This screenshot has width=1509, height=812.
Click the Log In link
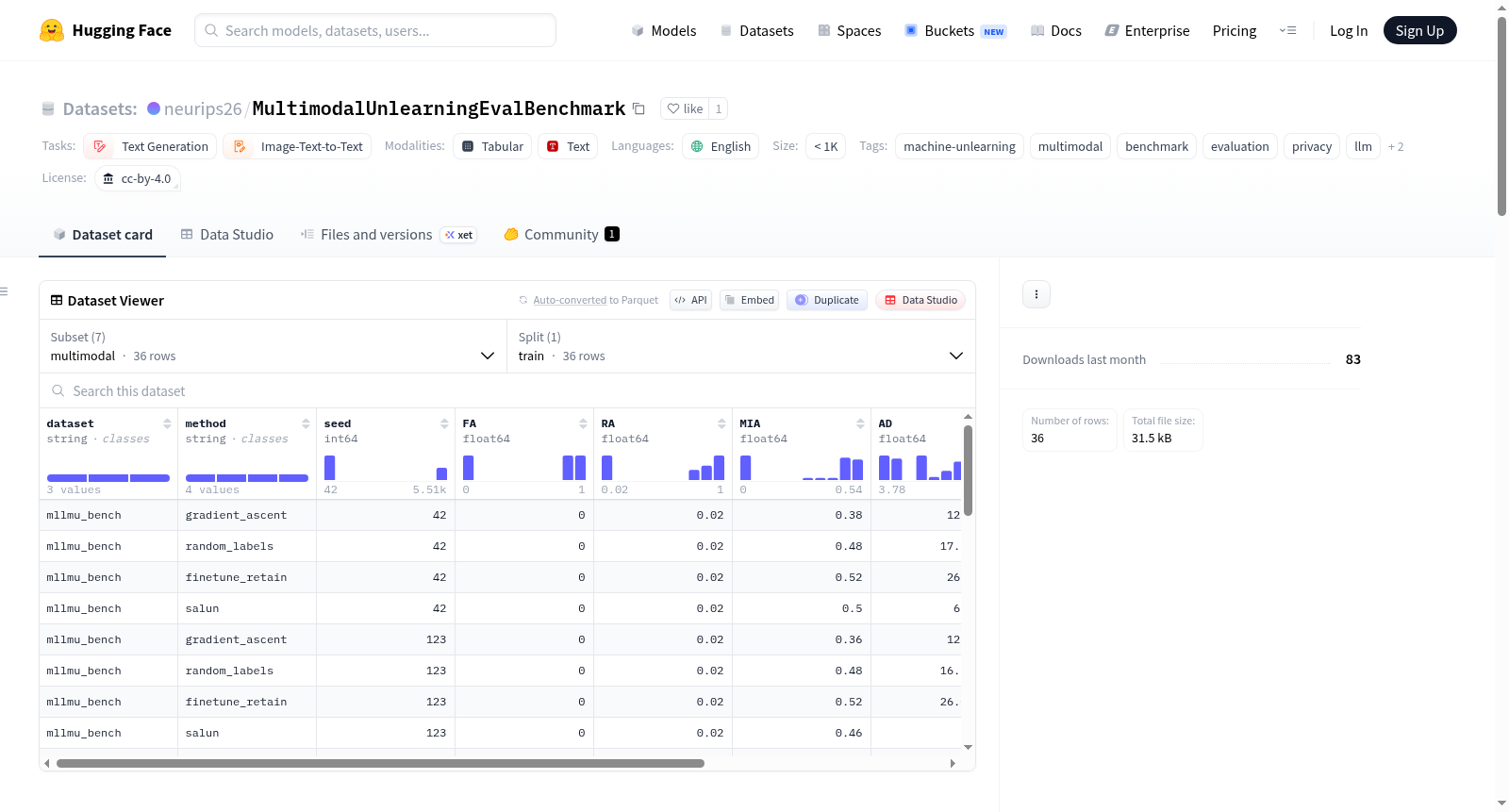click(x=1349, y=30)
